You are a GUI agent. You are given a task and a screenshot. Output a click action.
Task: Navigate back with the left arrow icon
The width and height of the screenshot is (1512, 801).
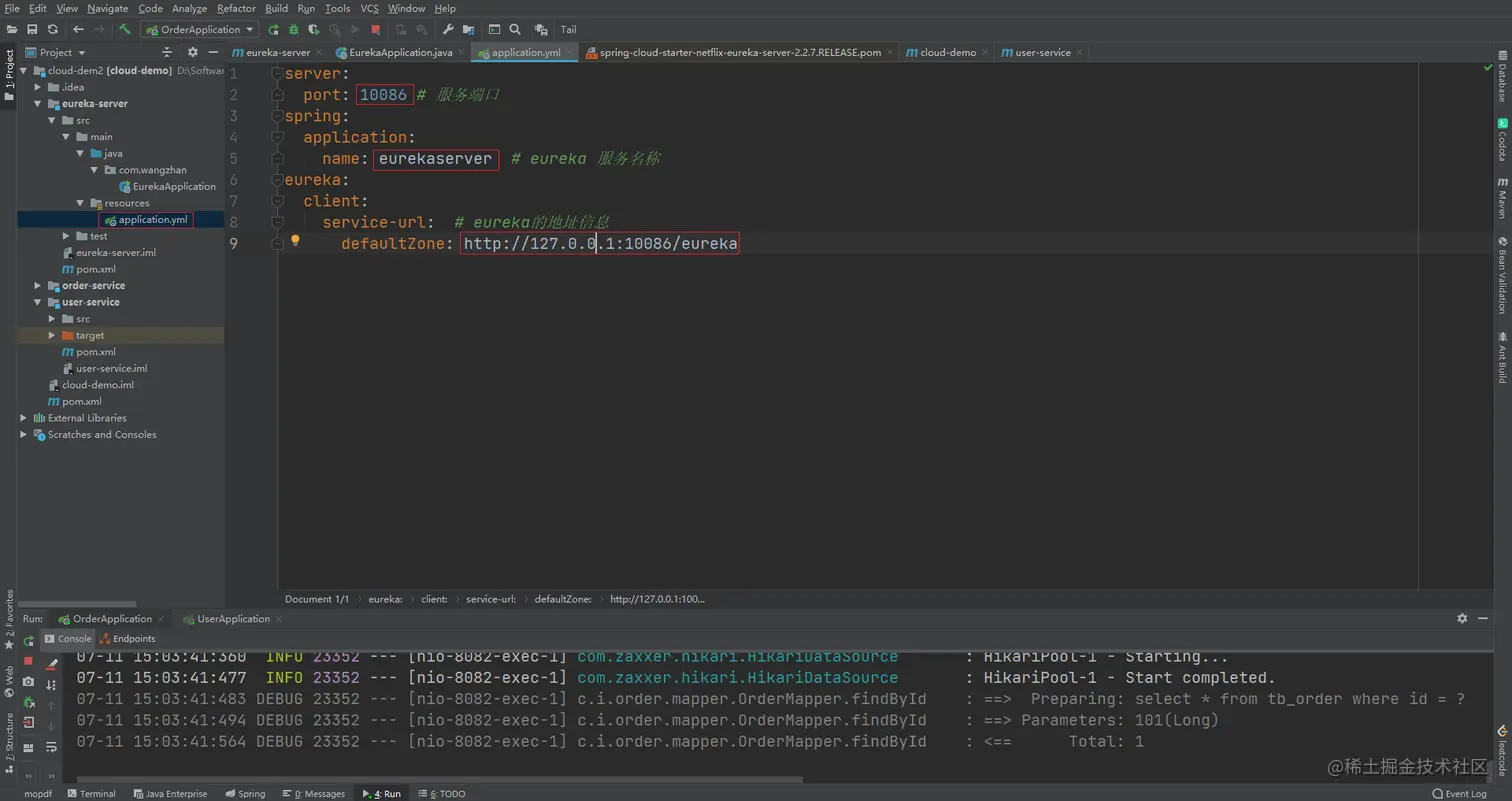click(78, 30)
